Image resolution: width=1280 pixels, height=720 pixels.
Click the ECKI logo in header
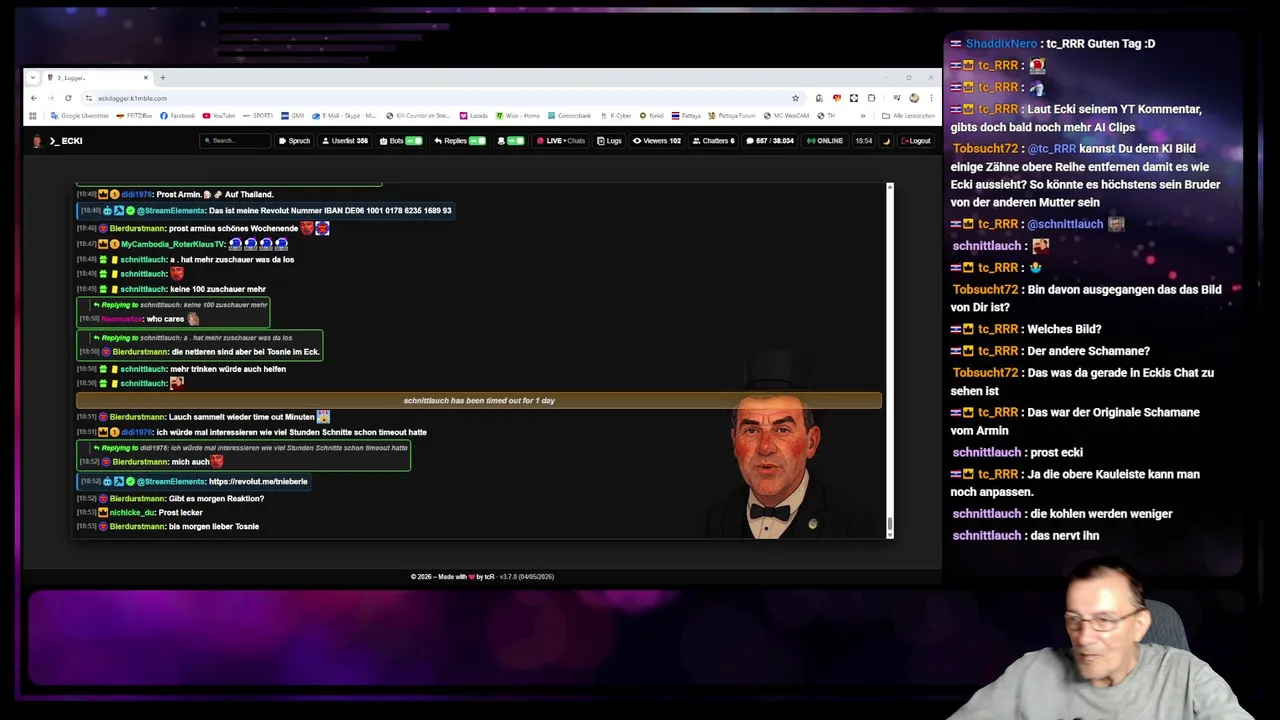pos(58,141)
